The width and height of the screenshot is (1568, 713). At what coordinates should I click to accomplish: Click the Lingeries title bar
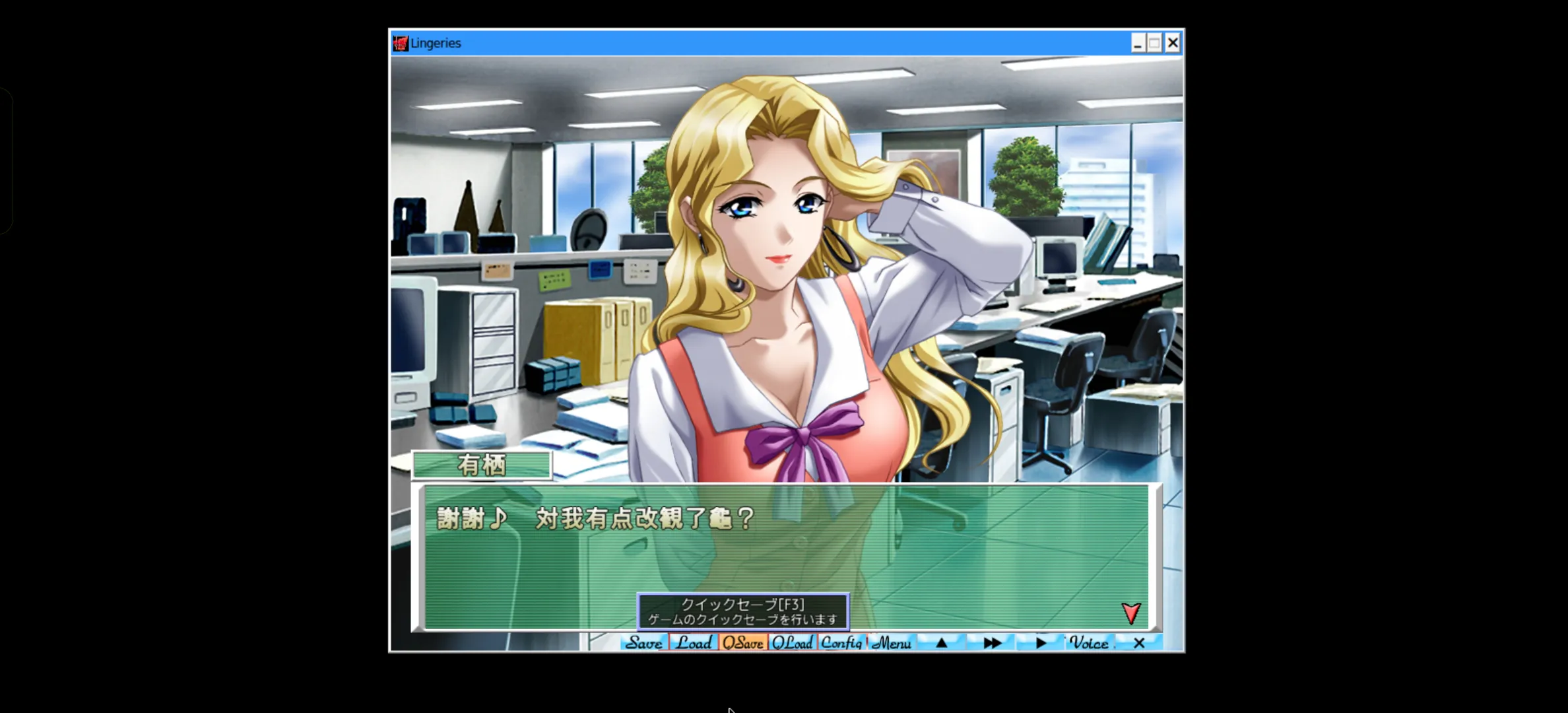(759, 44)
